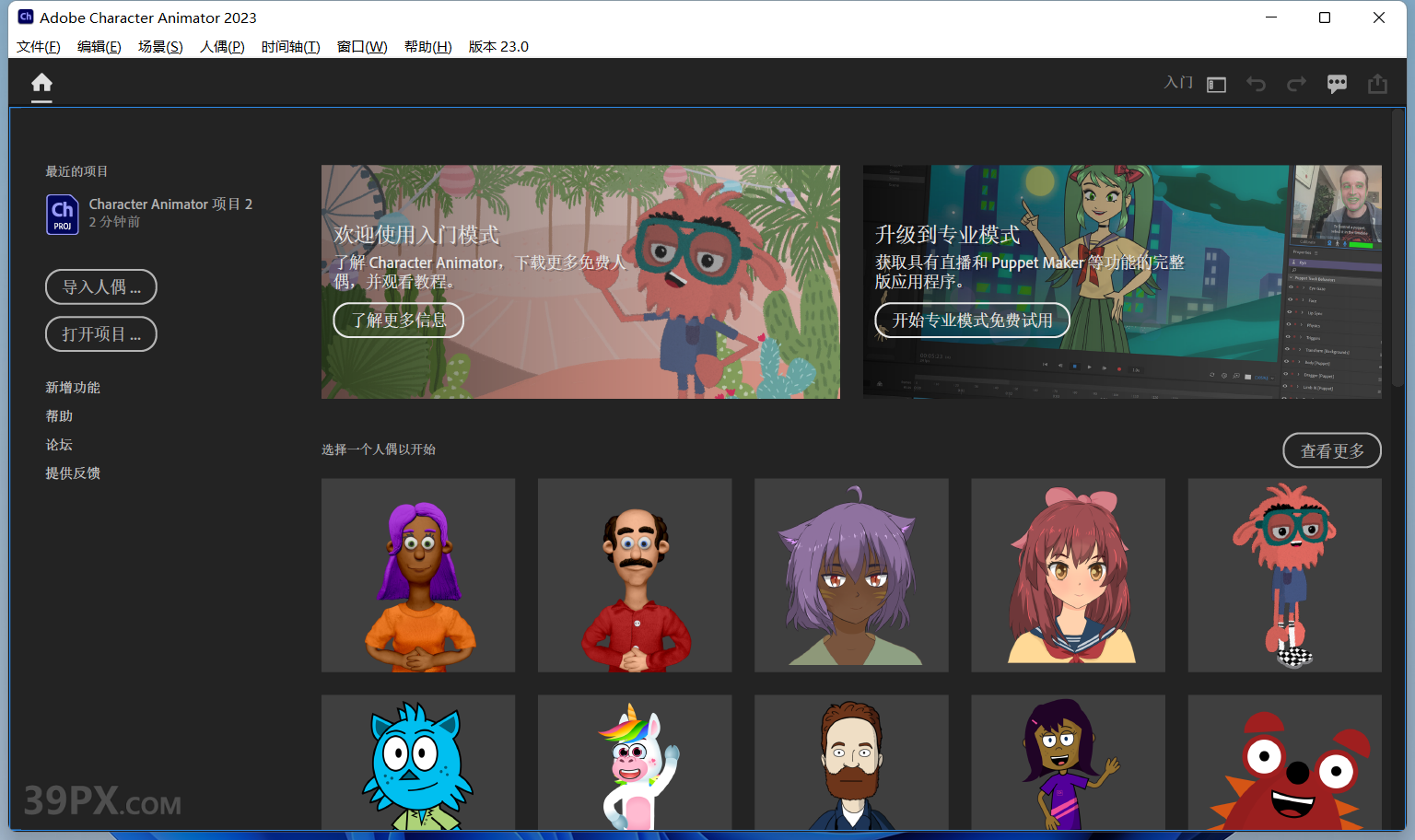The height and width of the screenshot is (840, 1415).
Task: Select the blue cat puppet
Action: 418,763
